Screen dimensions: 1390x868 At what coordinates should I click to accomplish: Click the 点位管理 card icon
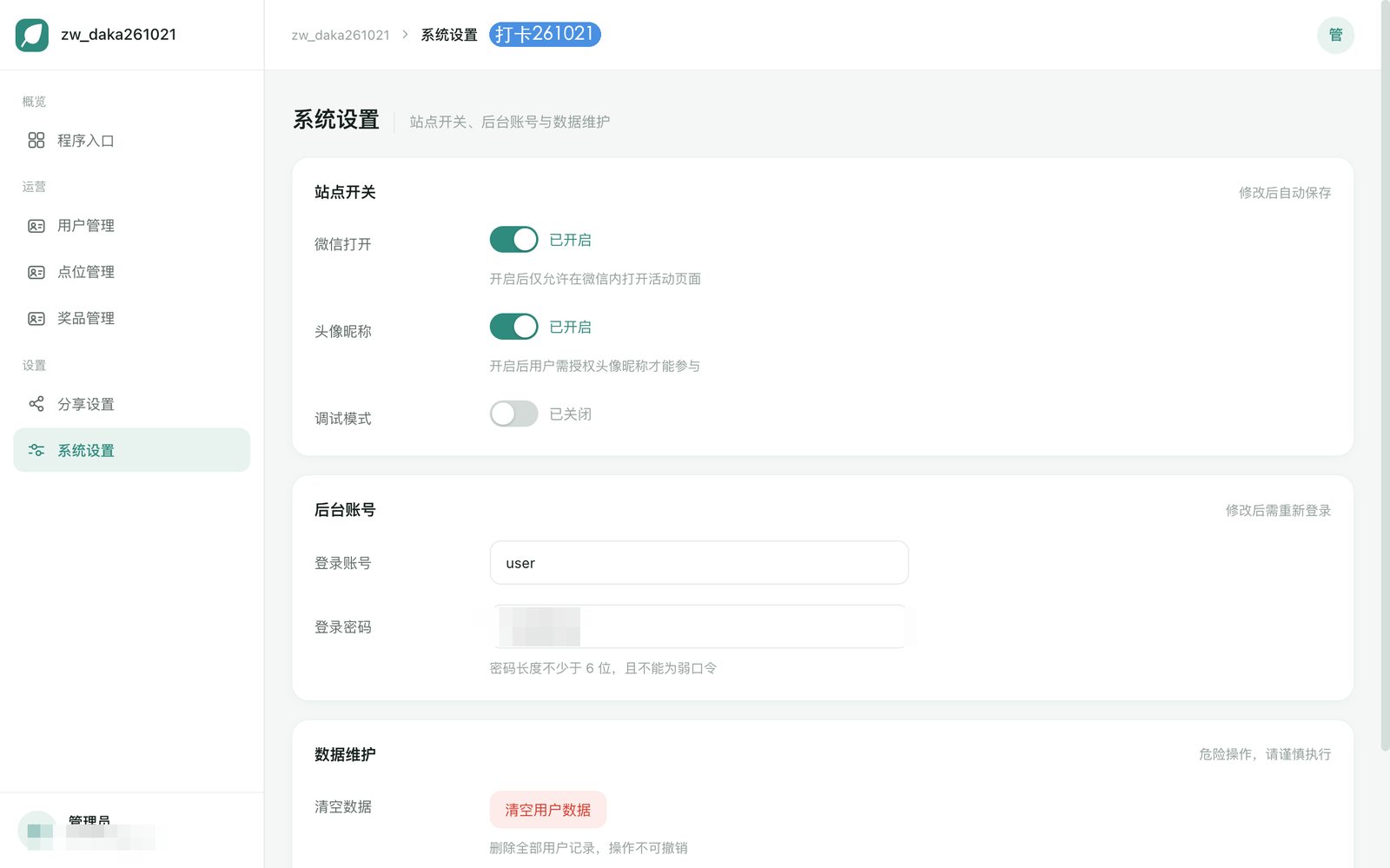click(x=36, y=272)
